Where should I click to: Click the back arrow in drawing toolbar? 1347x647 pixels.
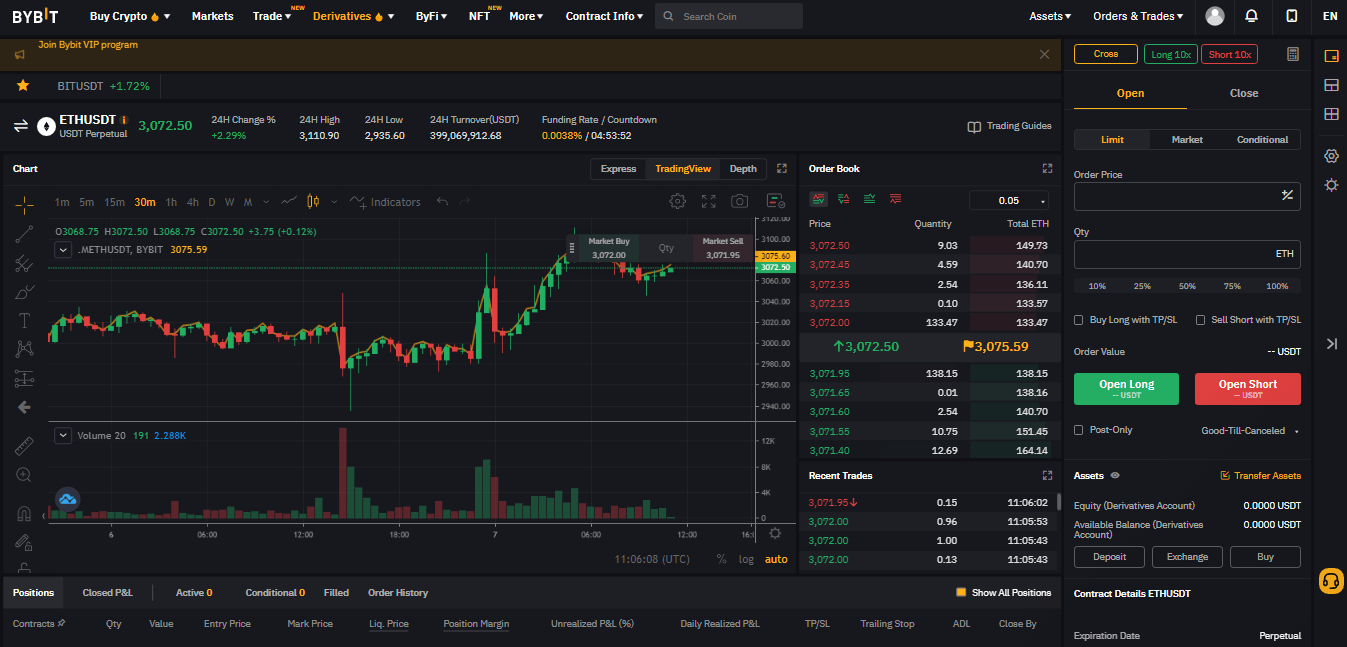tap(24, 407)
